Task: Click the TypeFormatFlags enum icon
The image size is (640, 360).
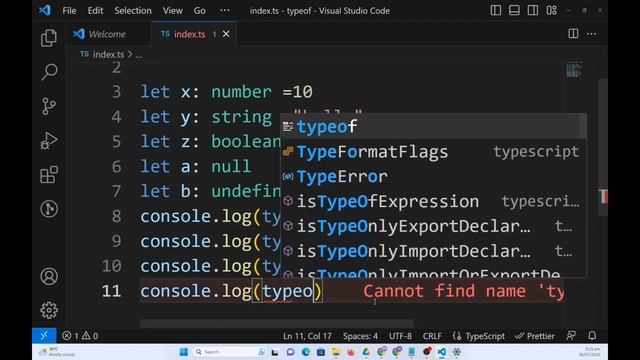Action: pyautogui.click(x=288, y=151)
